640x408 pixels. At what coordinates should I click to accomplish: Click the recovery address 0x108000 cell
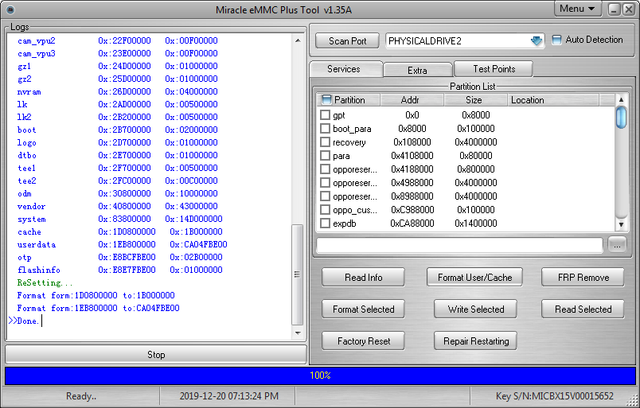point(412,142)
